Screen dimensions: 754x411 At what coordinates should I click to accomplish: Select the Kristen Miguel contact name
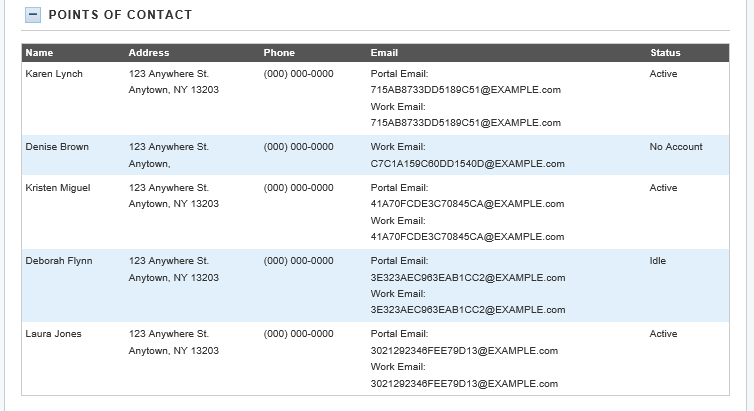coord(59,188)
